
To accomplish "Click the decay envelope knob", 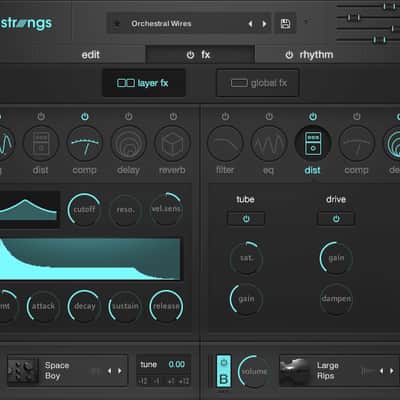I will pyautogui.click(x=84, y=306).
